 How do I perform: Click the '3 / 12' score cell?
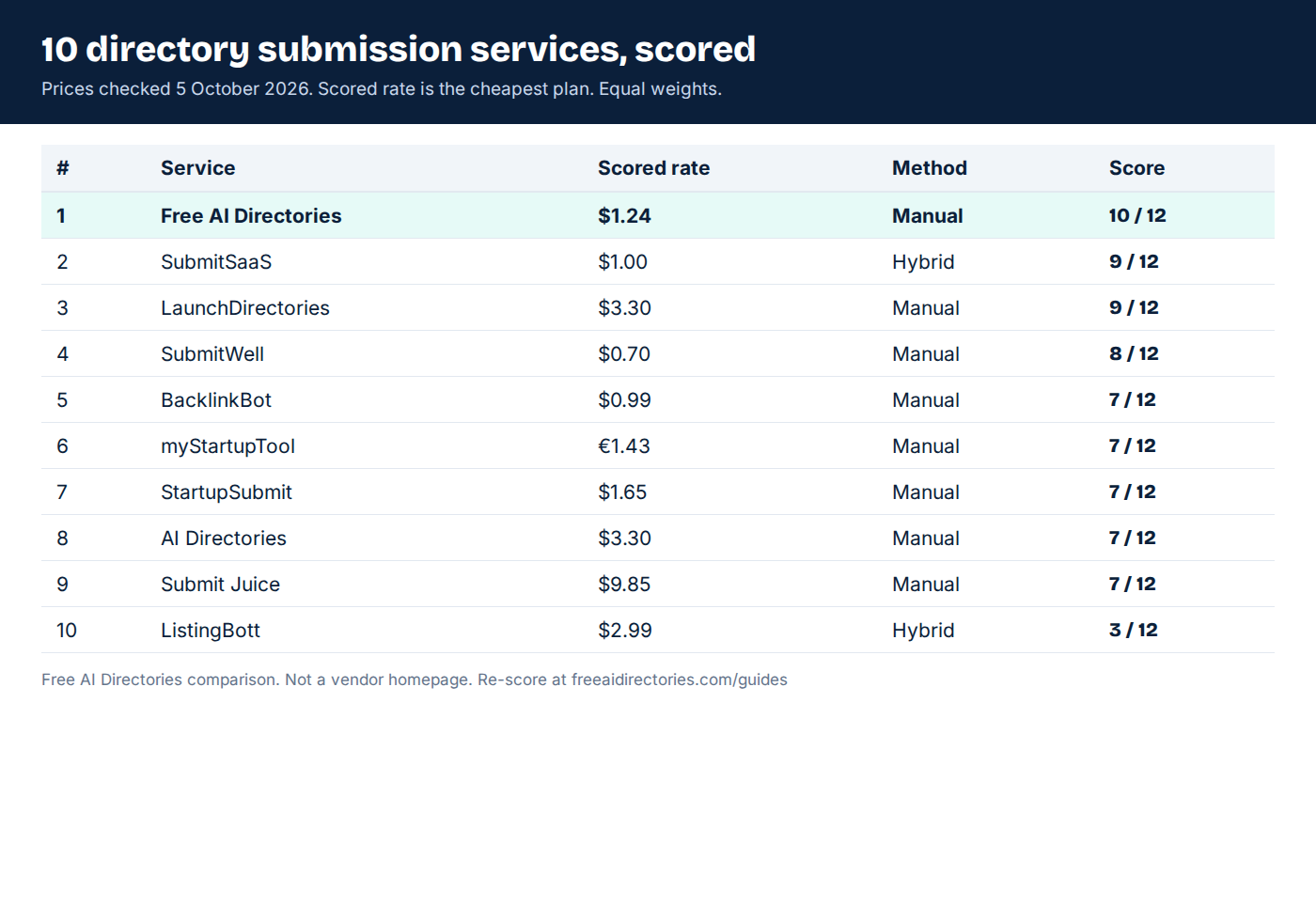(x=1134, y=631)
